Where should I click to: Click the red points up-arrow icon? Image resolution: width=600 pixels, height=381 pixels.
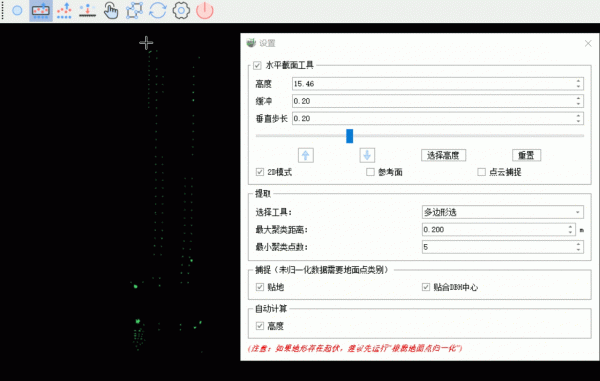(x=64, y=11)
